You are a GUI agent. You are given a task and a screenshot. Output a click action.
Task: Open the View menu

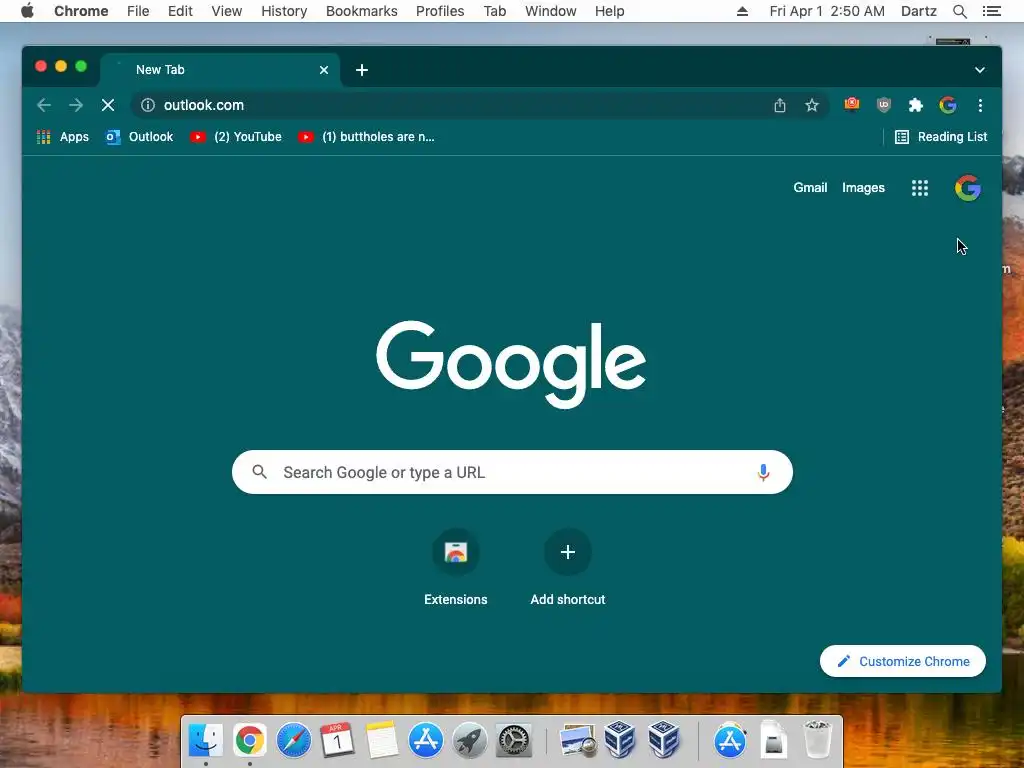click(x=227, y=11)
